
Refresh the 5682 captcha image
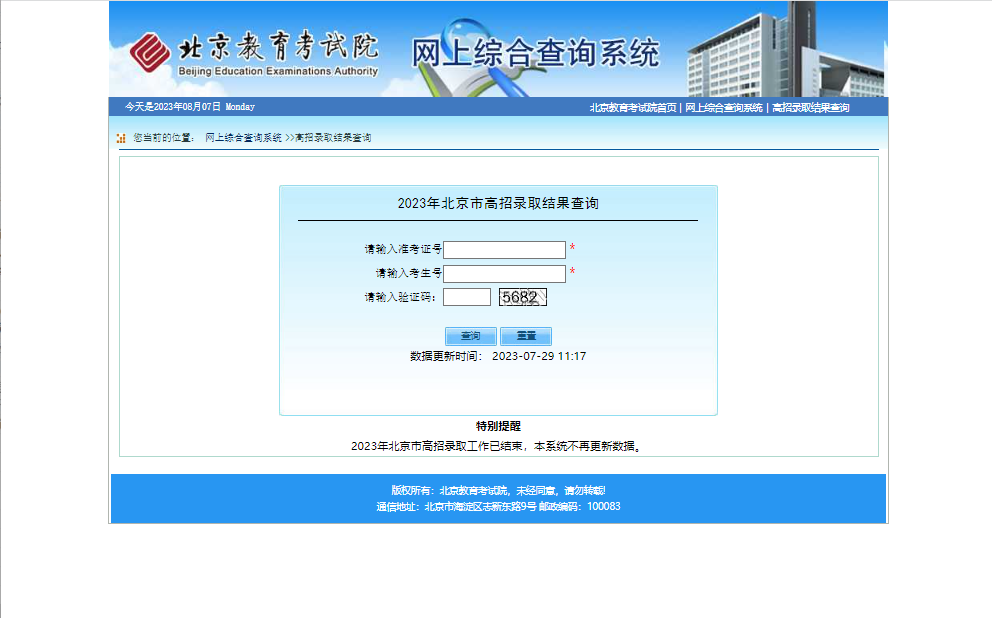point(523,297)
